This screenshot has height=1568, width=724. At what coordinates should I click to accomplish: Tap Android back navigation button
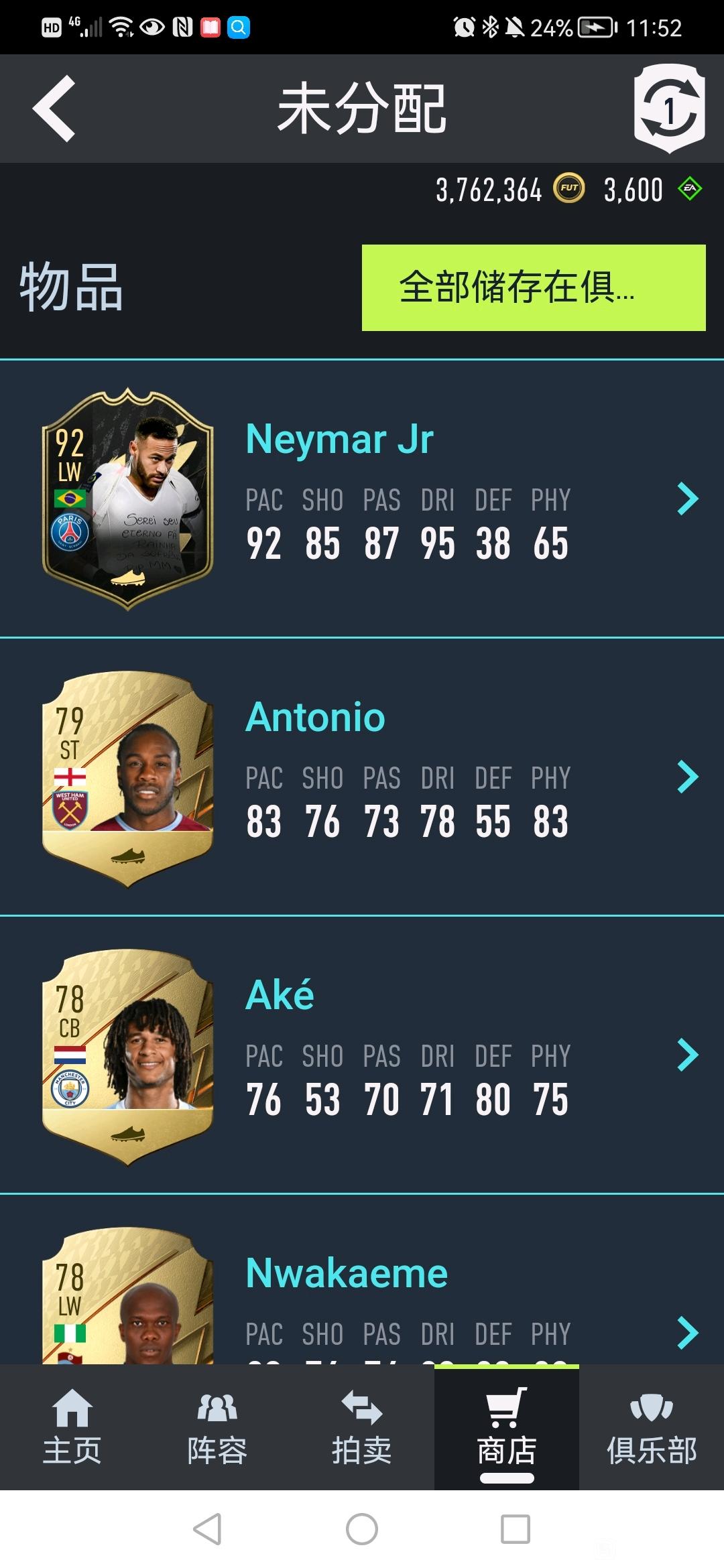(x=207, y=1529)
